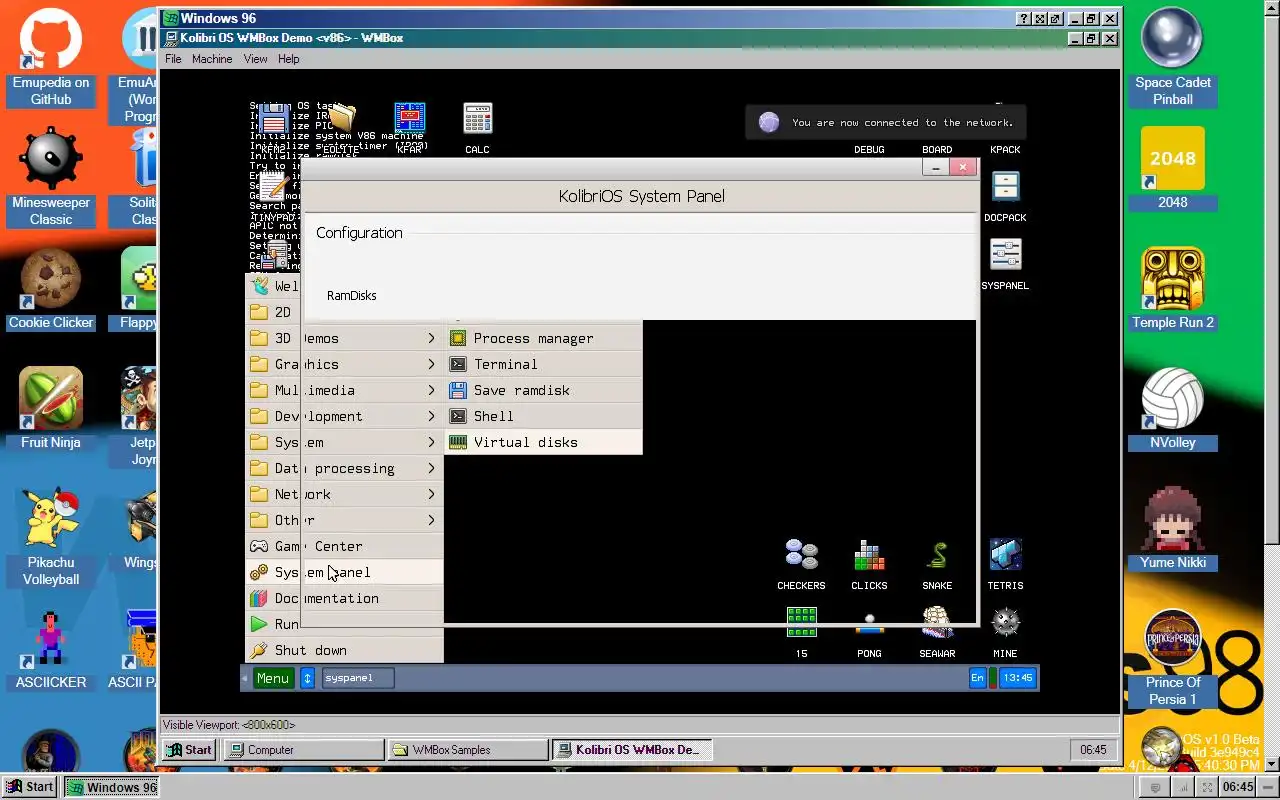
Task: Click the outer Start button
Action: (29, 787)
